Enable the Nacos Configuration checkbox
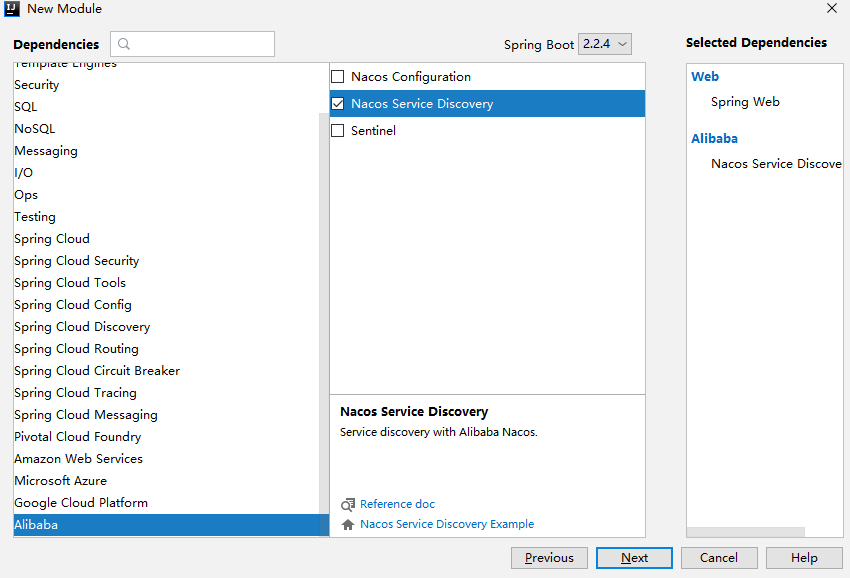Image resolution: width=850 pixels, height=578 pixels. click(x=338, y=77)
